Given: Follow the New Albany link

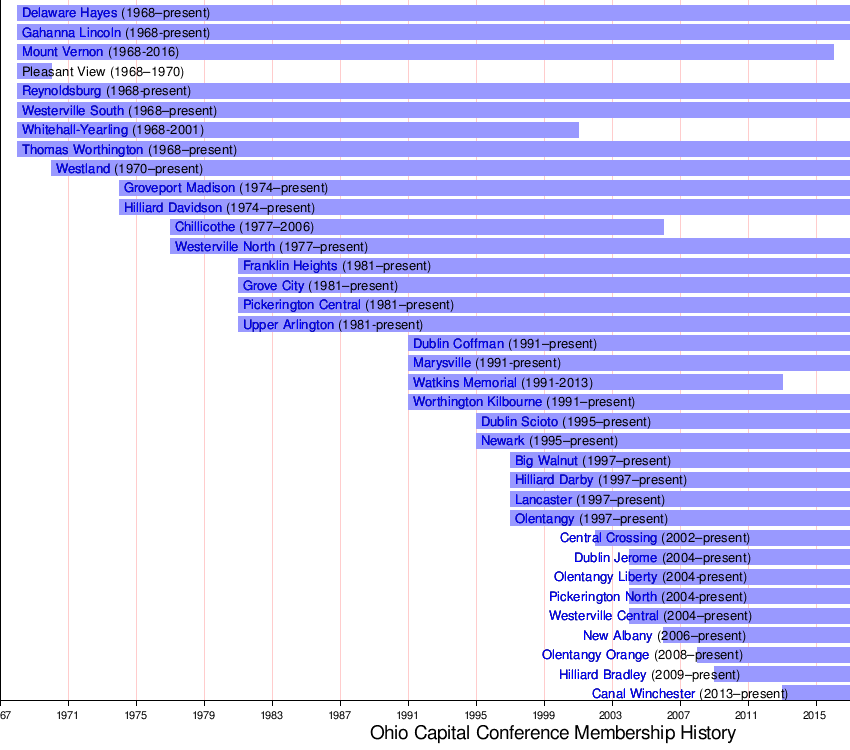Looking at the screenshot, I should coord(617,636).
